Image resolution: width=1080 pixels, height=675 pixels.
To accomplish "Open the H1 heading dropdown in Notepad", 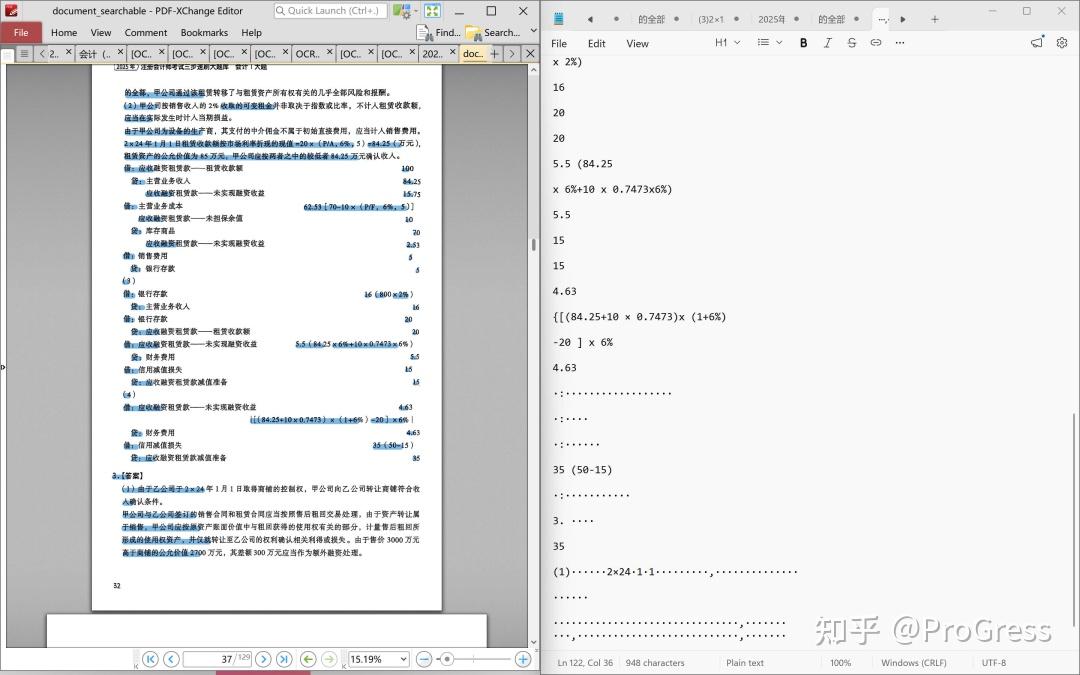I will (x=727, y=43).
